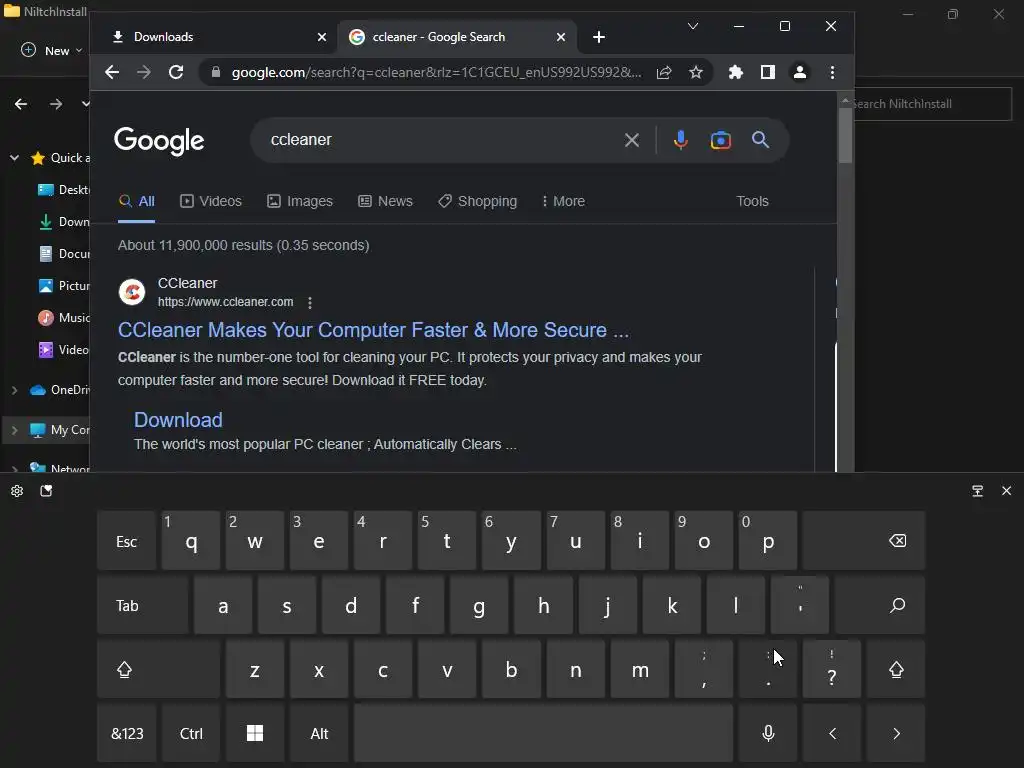This screenshot has width=1024, height=768.
Task: Open touch keyboard settings gear
Action: (17, 491)
